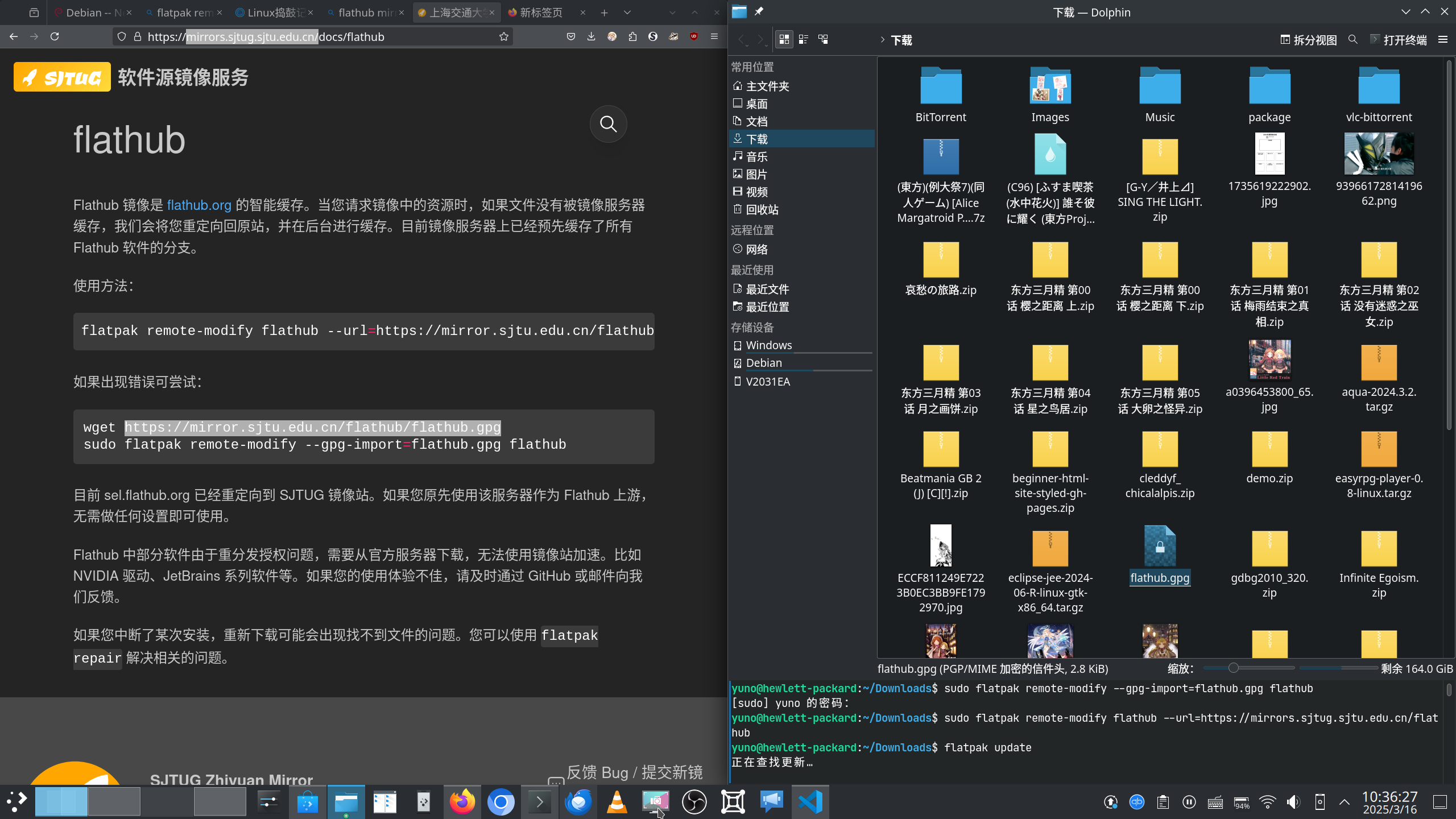1456x819 pixels.
Task: Open Visual Studio Code from taskbar
Action: point(810,802)
